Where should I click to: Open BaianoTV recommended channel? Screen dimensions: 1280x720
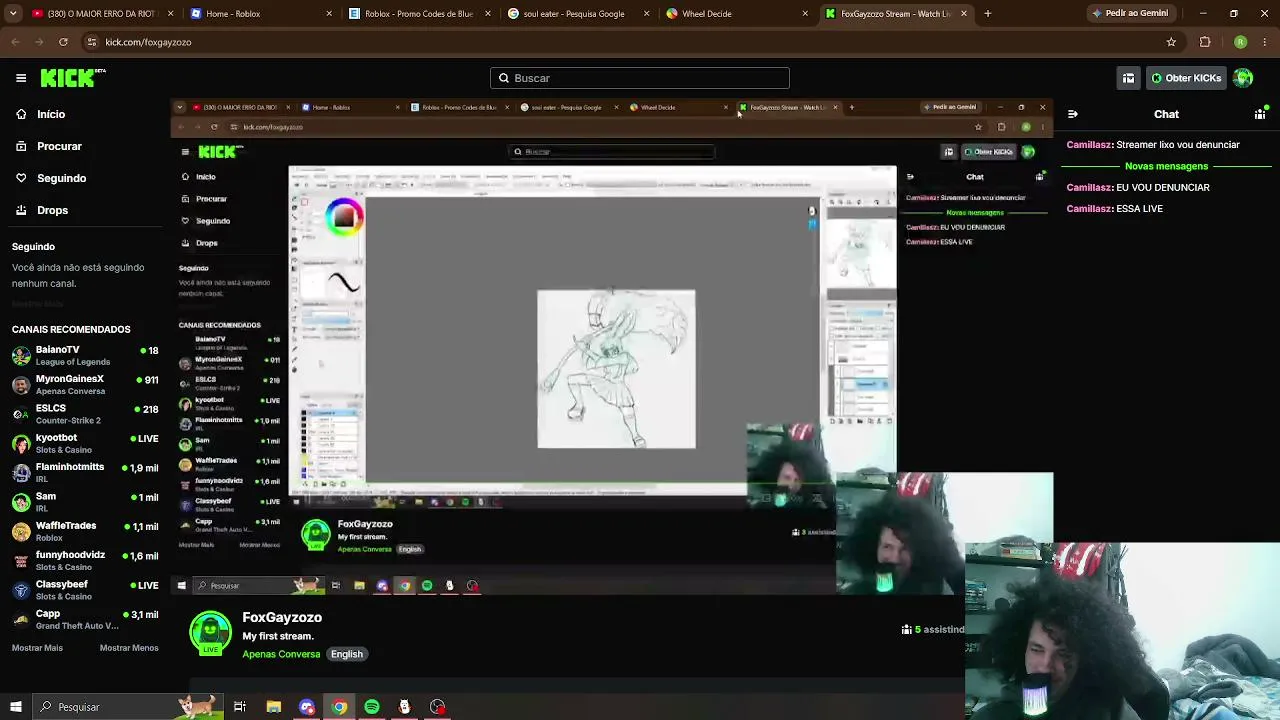click(85, 355)
